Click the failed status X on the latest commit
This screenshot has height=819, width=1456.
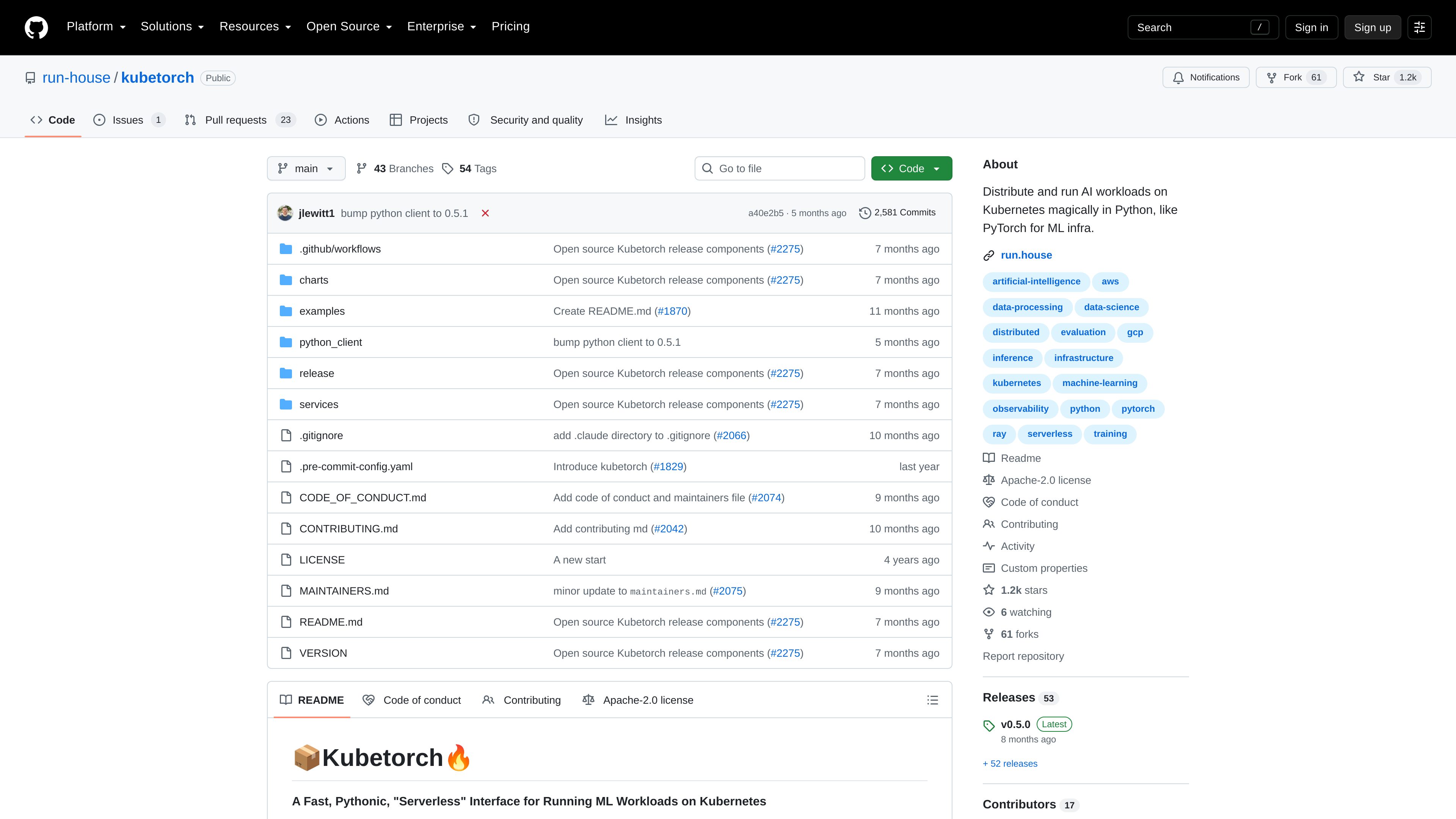click(485, 213)
